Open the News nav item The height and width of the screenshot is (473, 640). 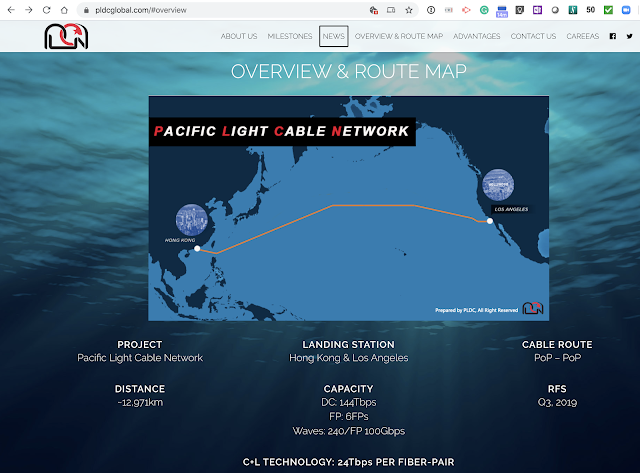click(x=333, y=36)
